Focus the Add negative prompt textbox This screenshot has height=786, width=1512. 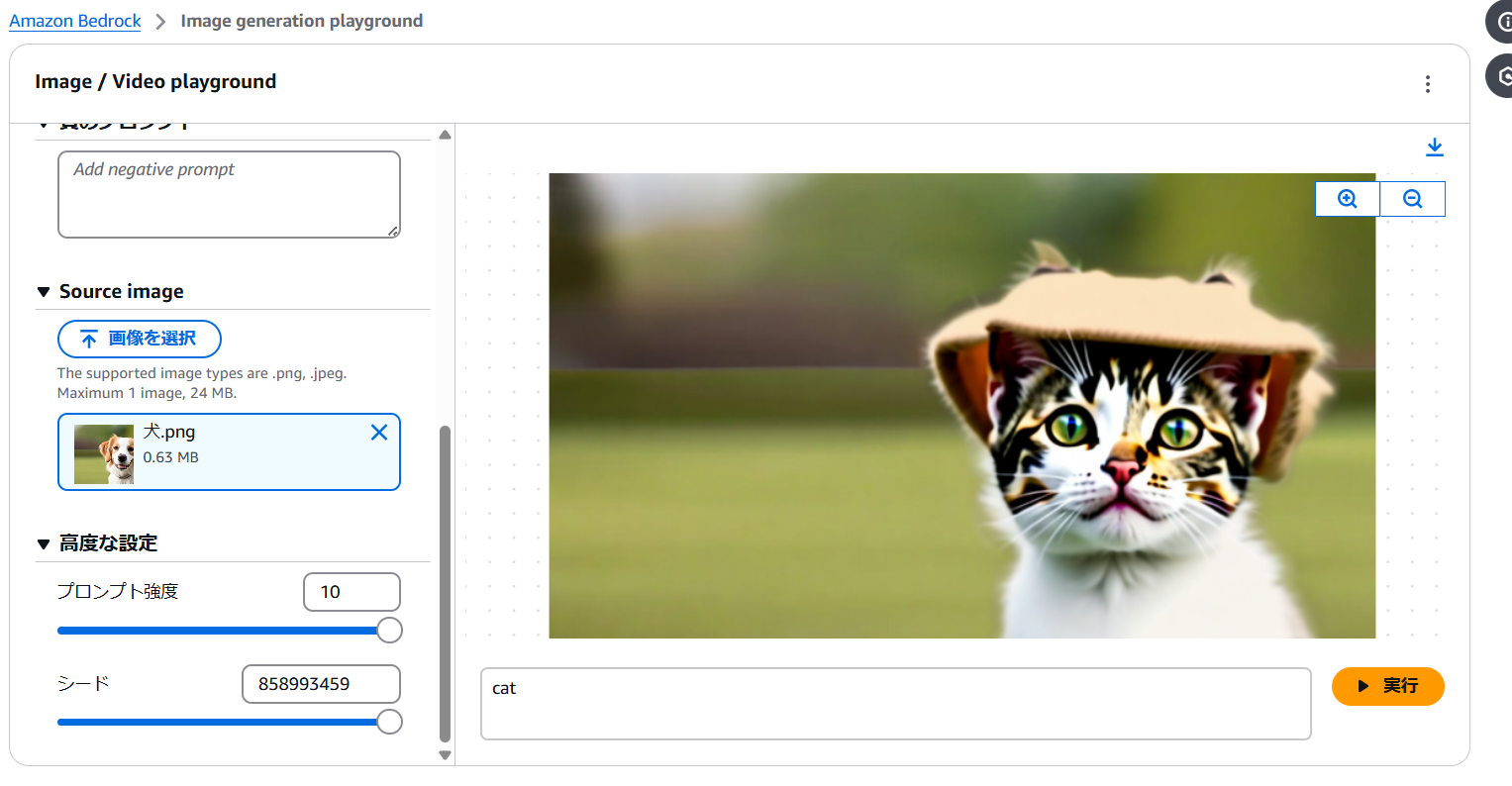(x=229, y=194)
